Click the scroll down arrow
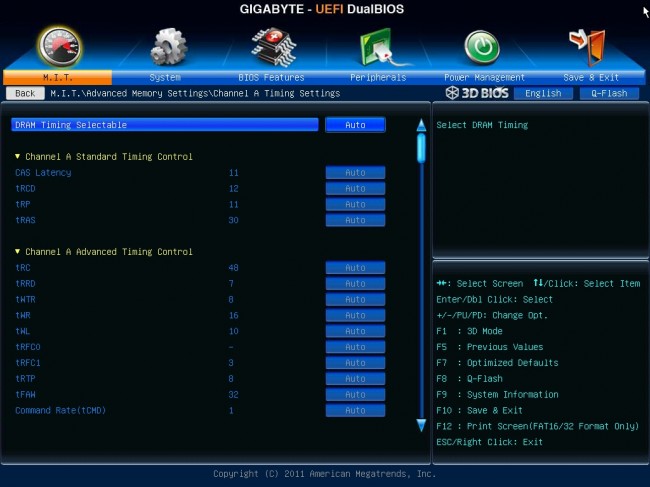Screen dimensions: 650x487 pos(421,425)
